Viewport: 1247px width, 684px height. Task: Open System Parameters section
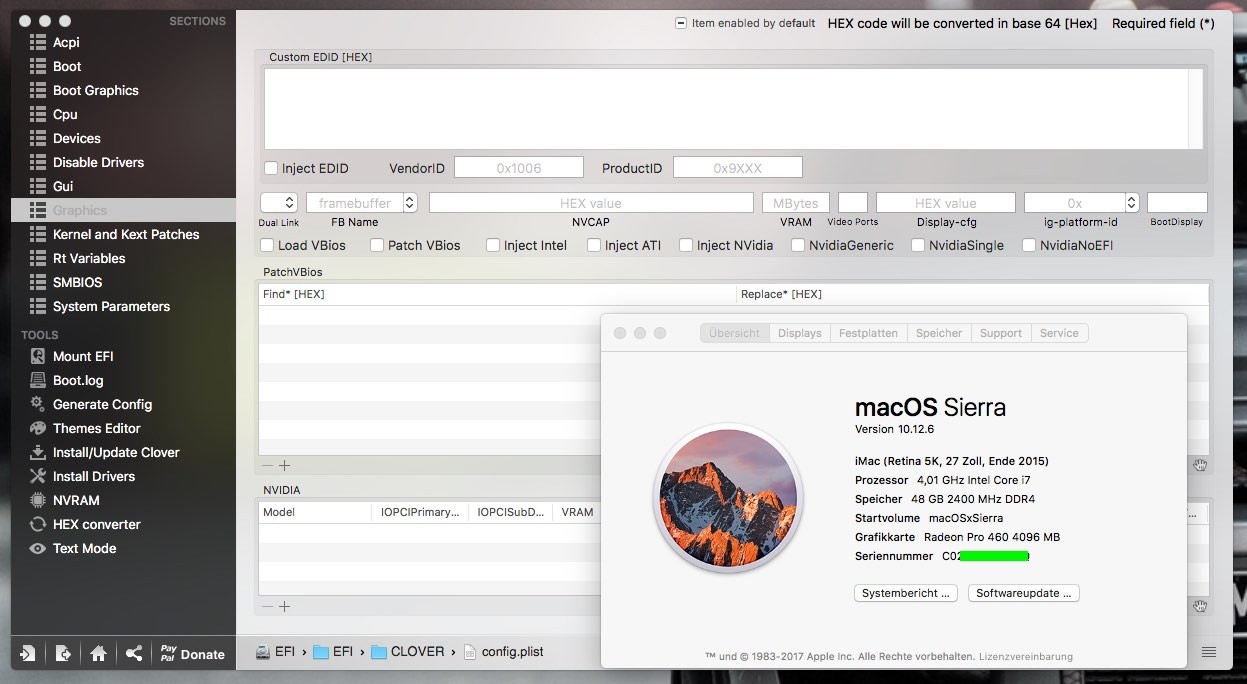pos(111,306)
